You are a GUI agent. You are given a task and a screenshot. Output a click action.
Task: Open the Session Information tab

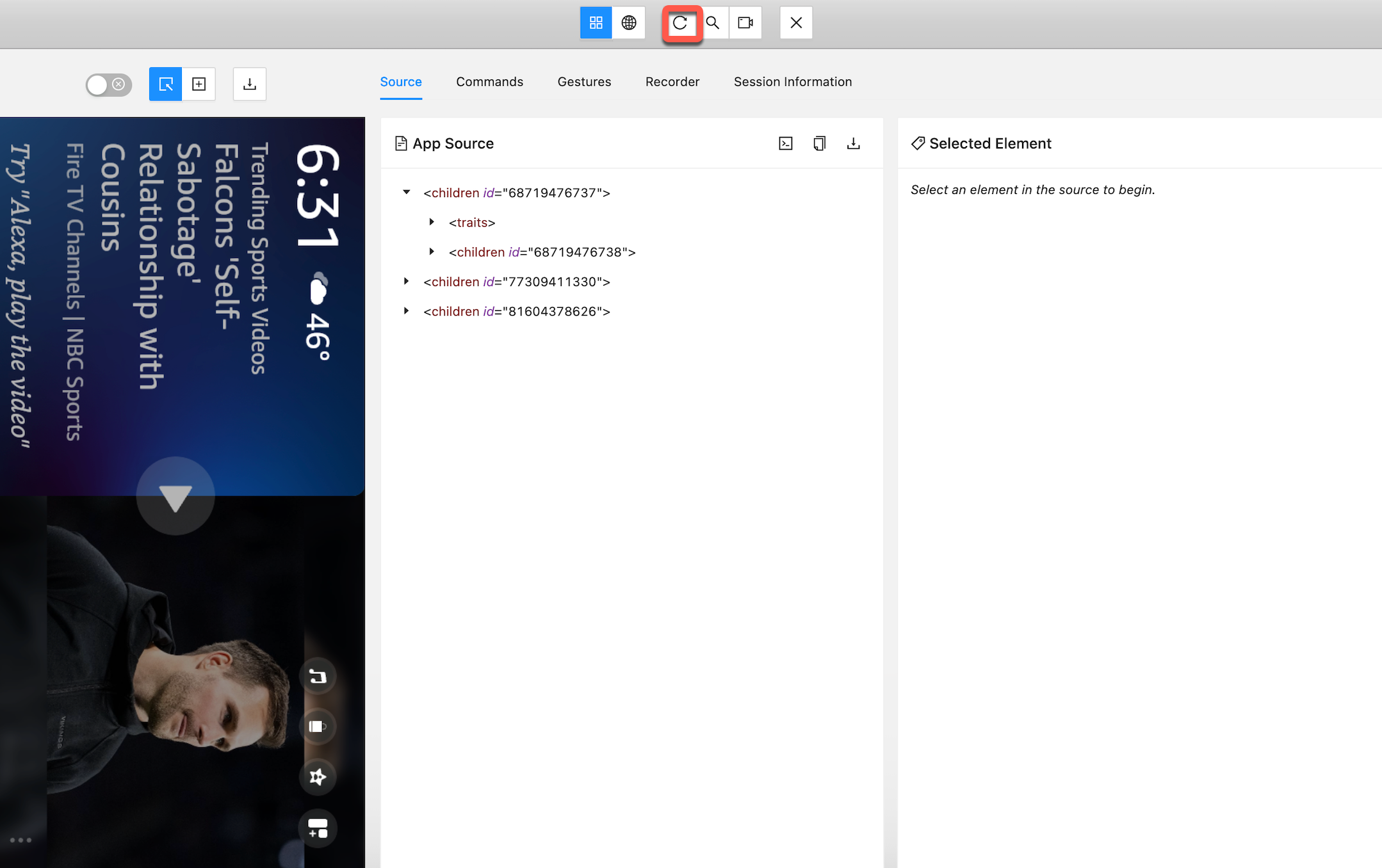[793, 81]
